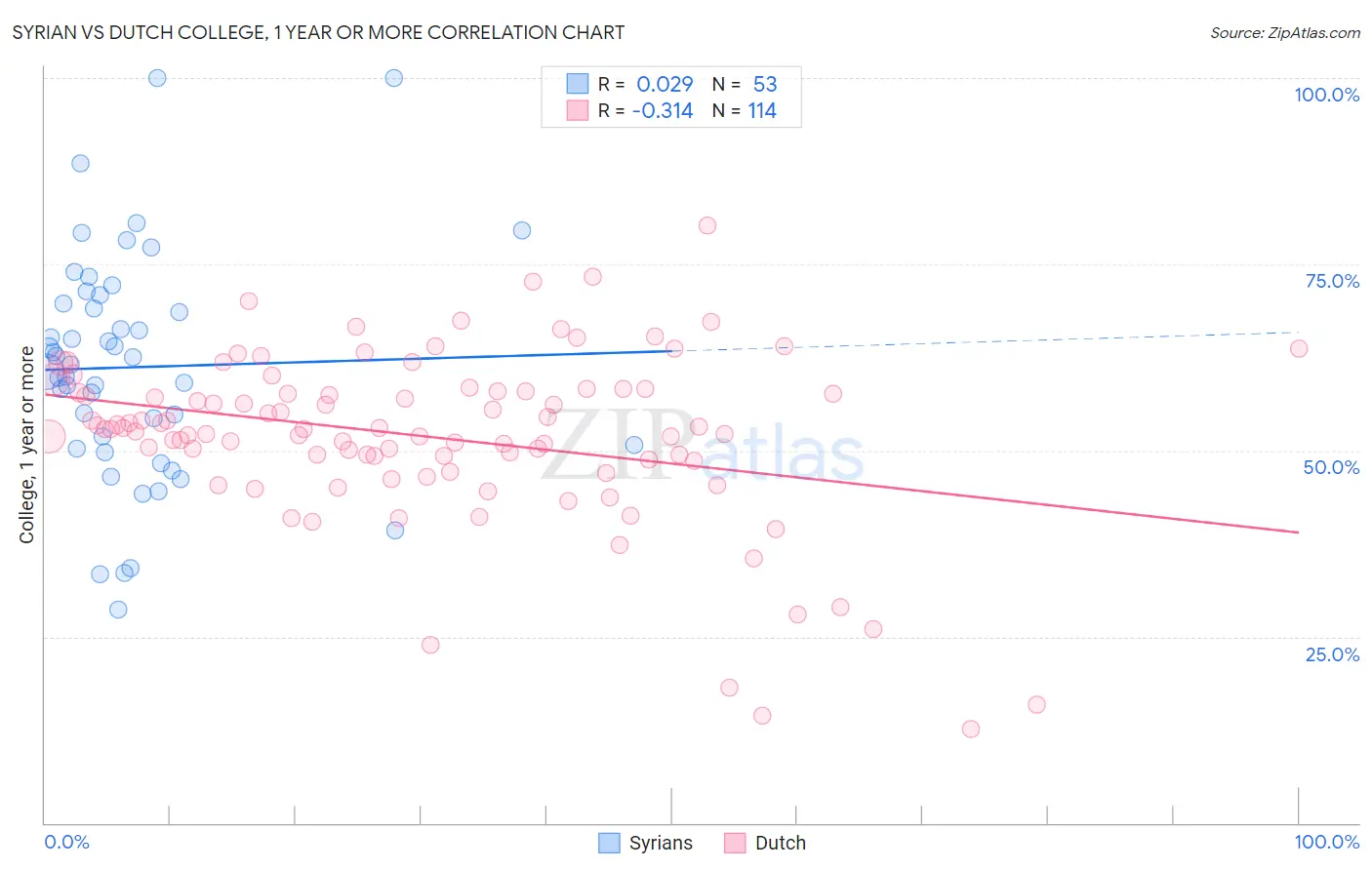Screen dimensions: 1372x870
Task: Select the Syrians legend label
Action: tap(661, 843)
